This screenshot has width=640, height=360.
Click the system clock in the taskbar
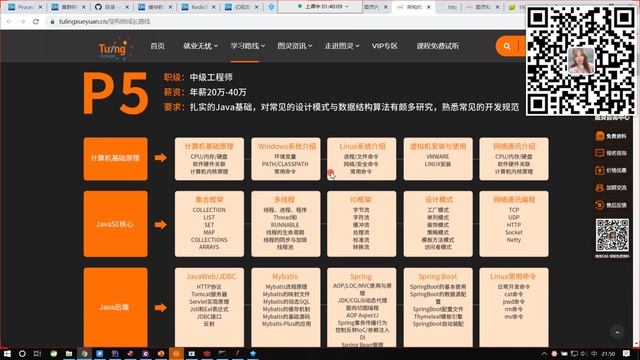point(608,354)
